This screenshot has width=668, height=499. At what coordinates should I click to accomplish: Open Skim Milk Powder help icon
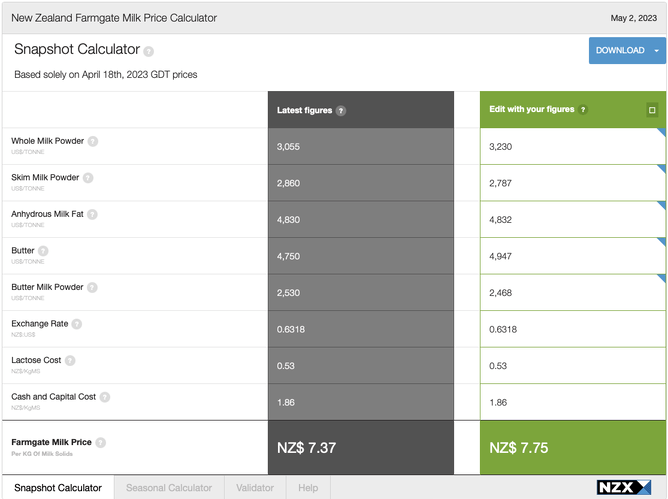pos(88,178)
